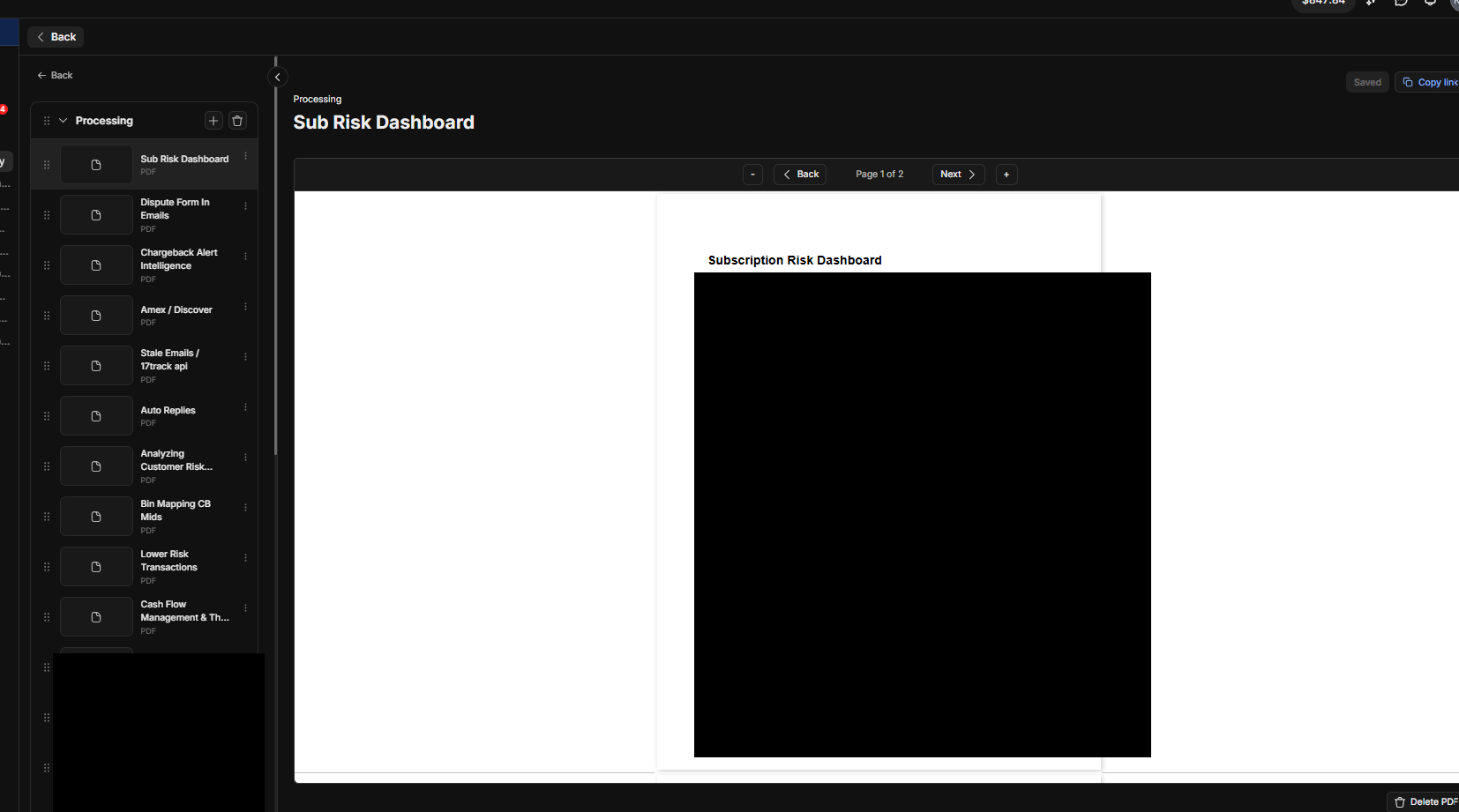Delete the Processing section with trash icon

pyautogui.click(x=237, y=121)
